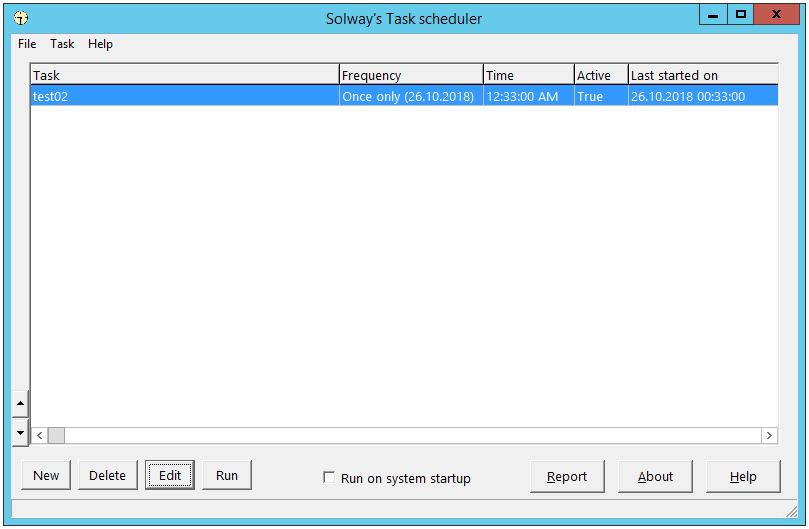Create a task with New button

coord(46,476)
